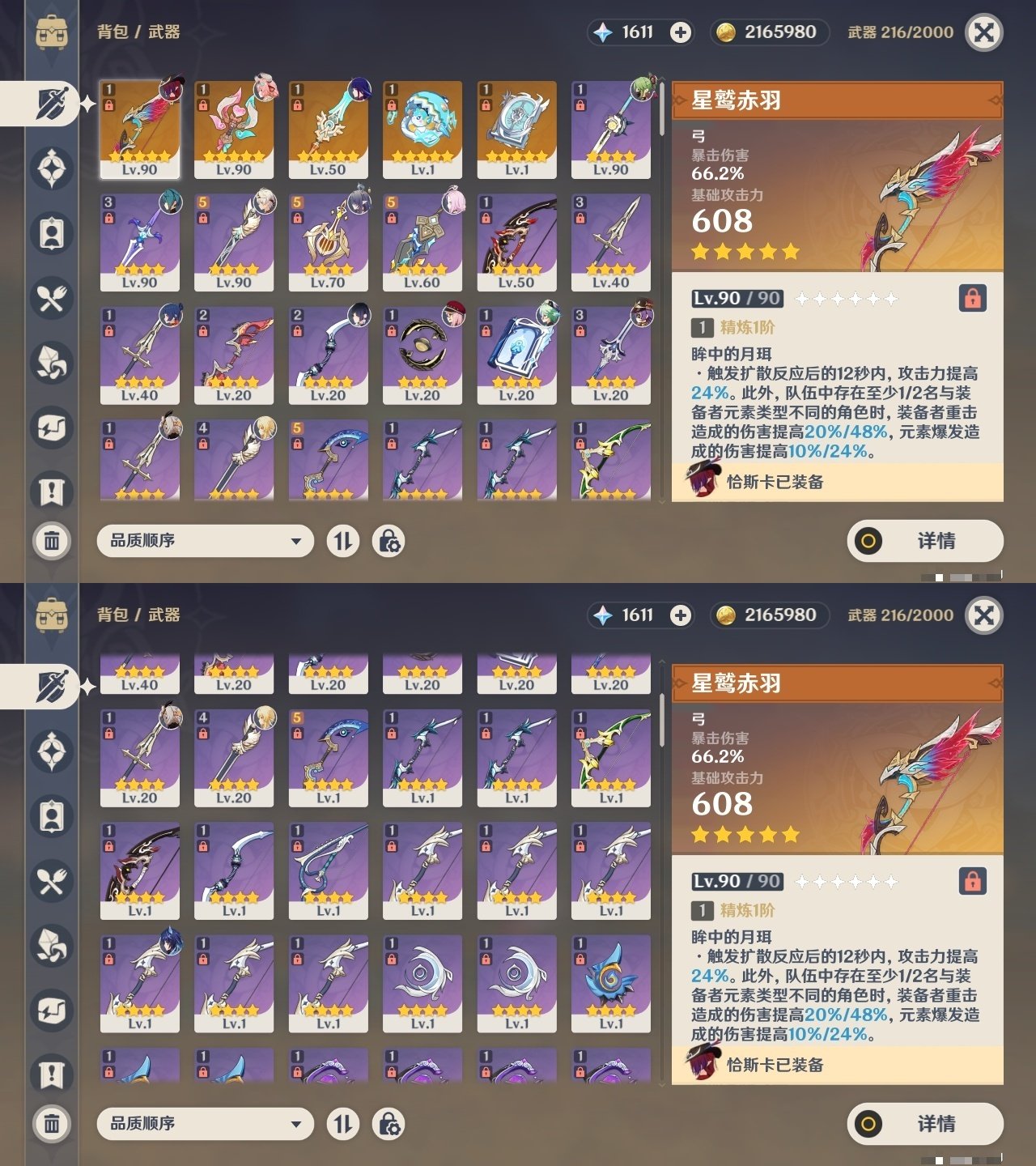Image resolution: width=1036 pixels, height=1166 pixels.
Task: Toggle sort direction arrows in upper panel
Action: (343, 541)
